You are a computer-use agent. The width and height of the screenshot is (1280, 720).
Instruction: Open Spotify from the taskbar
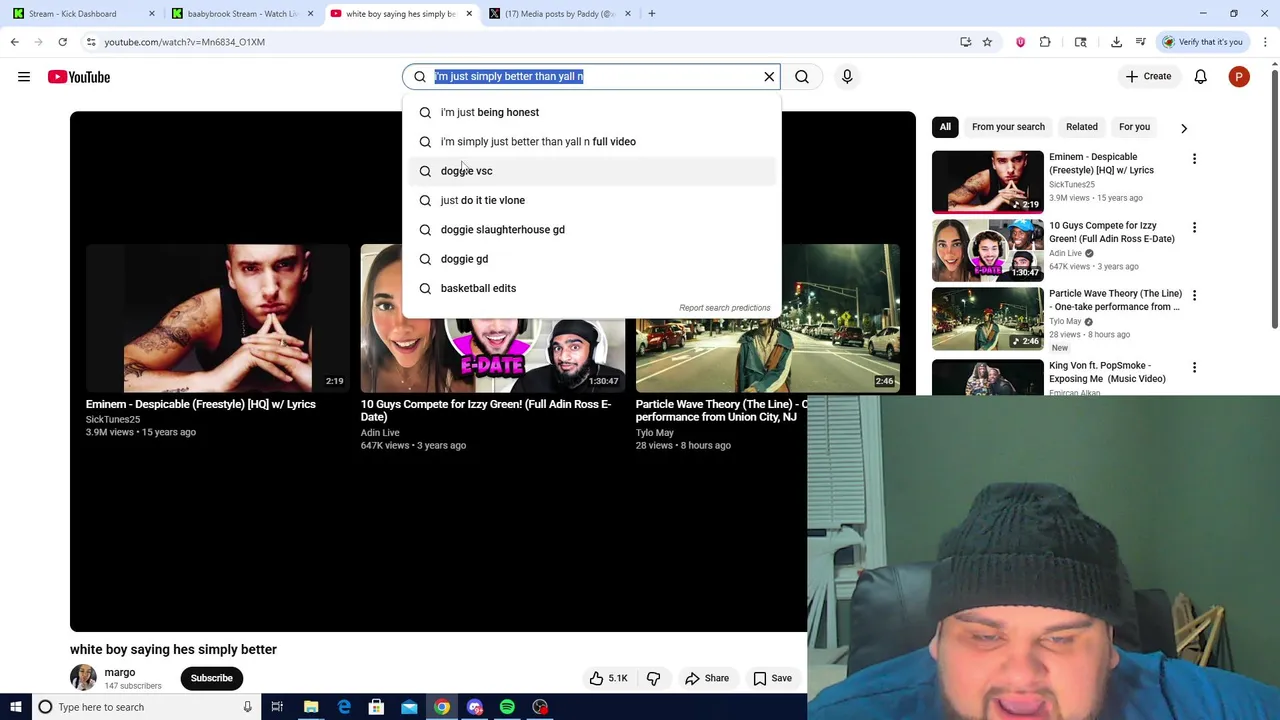click(x=507, y=707)
